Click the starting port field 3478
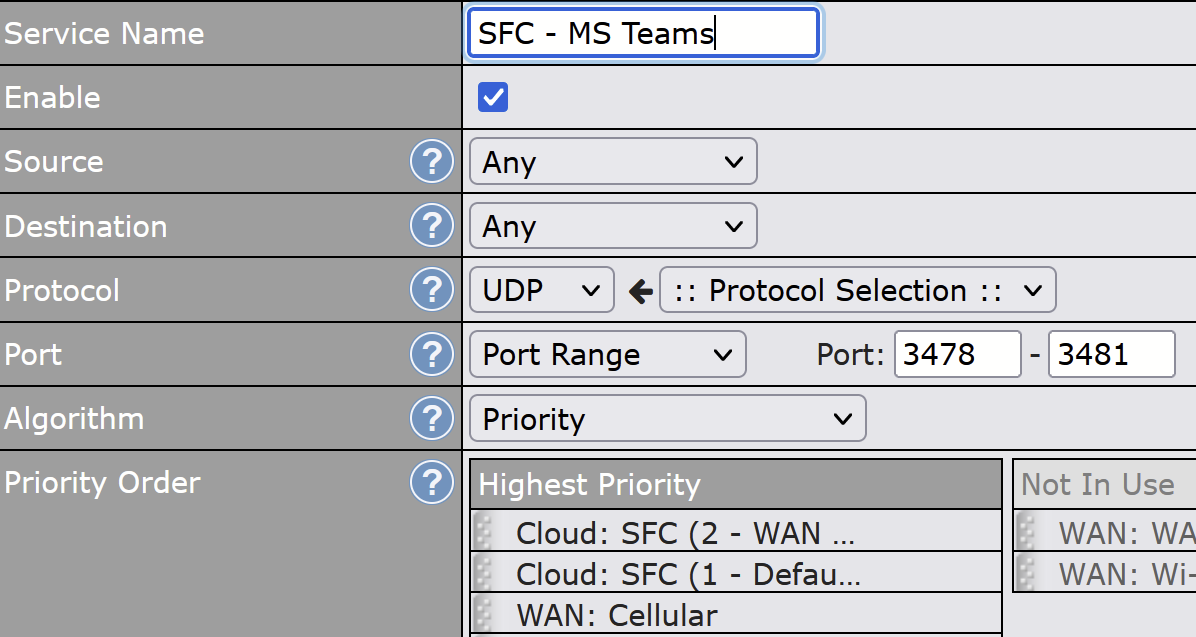This screenshot has height=637, width=1196. tap(957, 354)
